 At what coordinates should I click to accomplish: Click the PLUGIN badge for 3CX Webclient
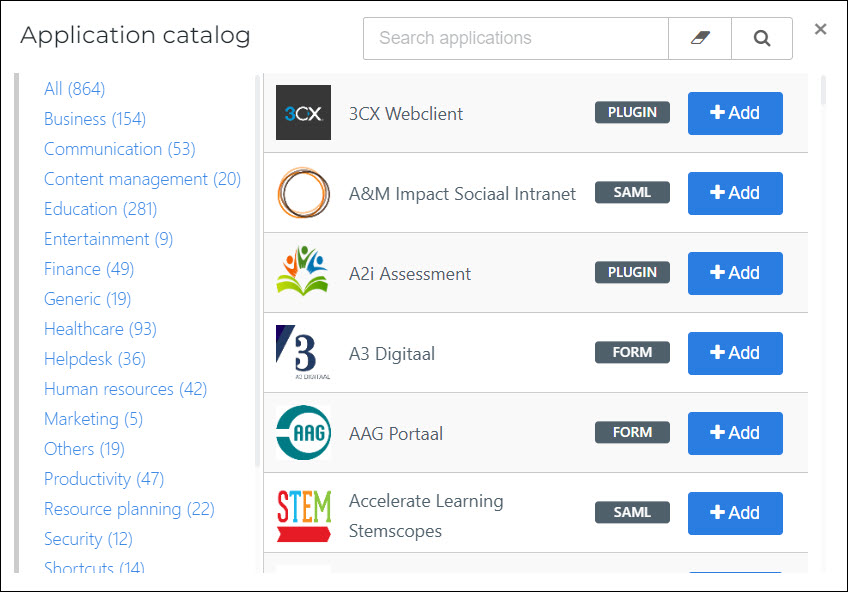click(x=632, y=112)
